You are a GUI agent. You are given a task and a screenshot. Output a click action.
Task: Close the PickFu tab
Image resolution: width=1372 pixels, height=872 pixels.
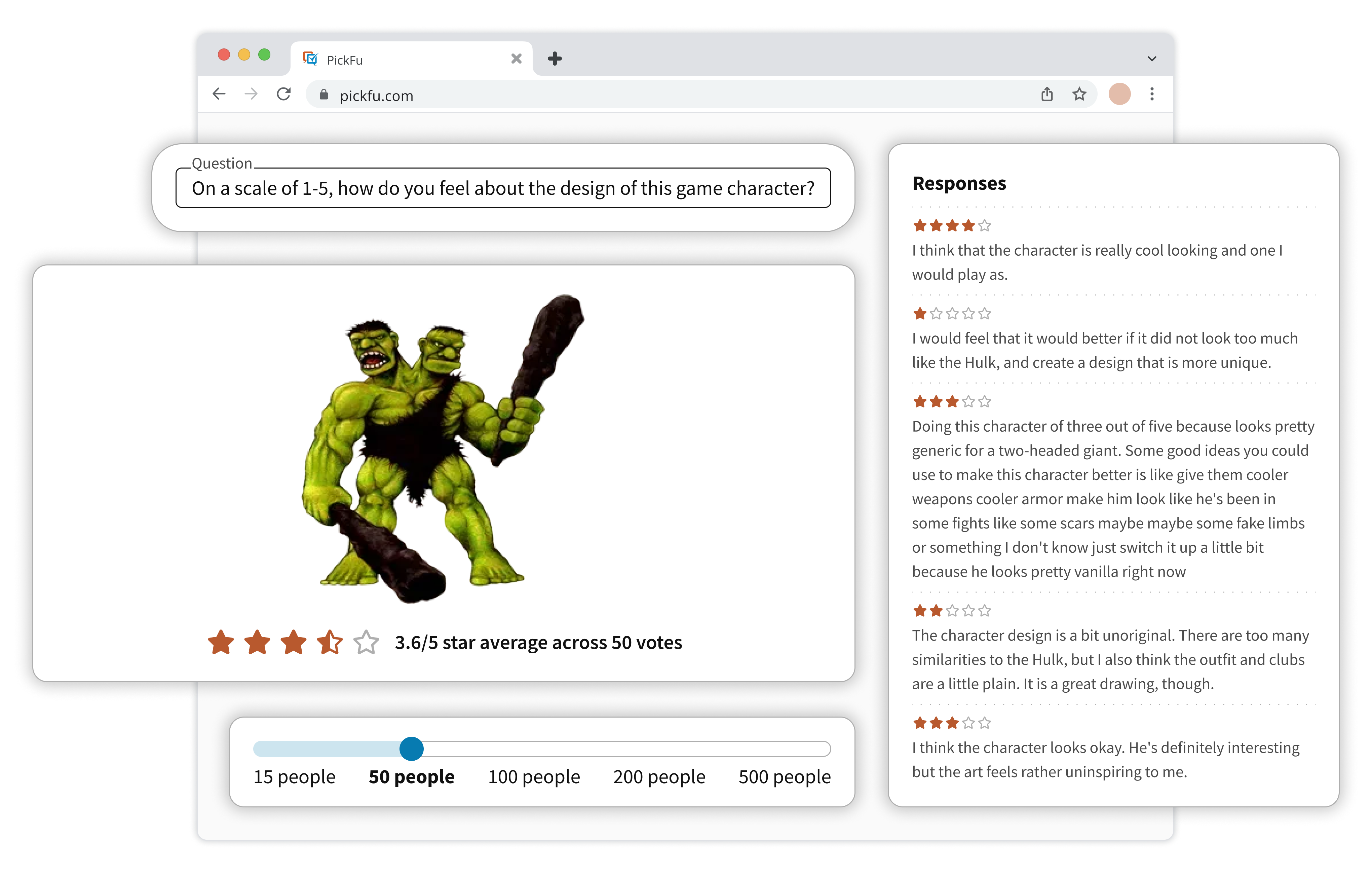point(516,59)
